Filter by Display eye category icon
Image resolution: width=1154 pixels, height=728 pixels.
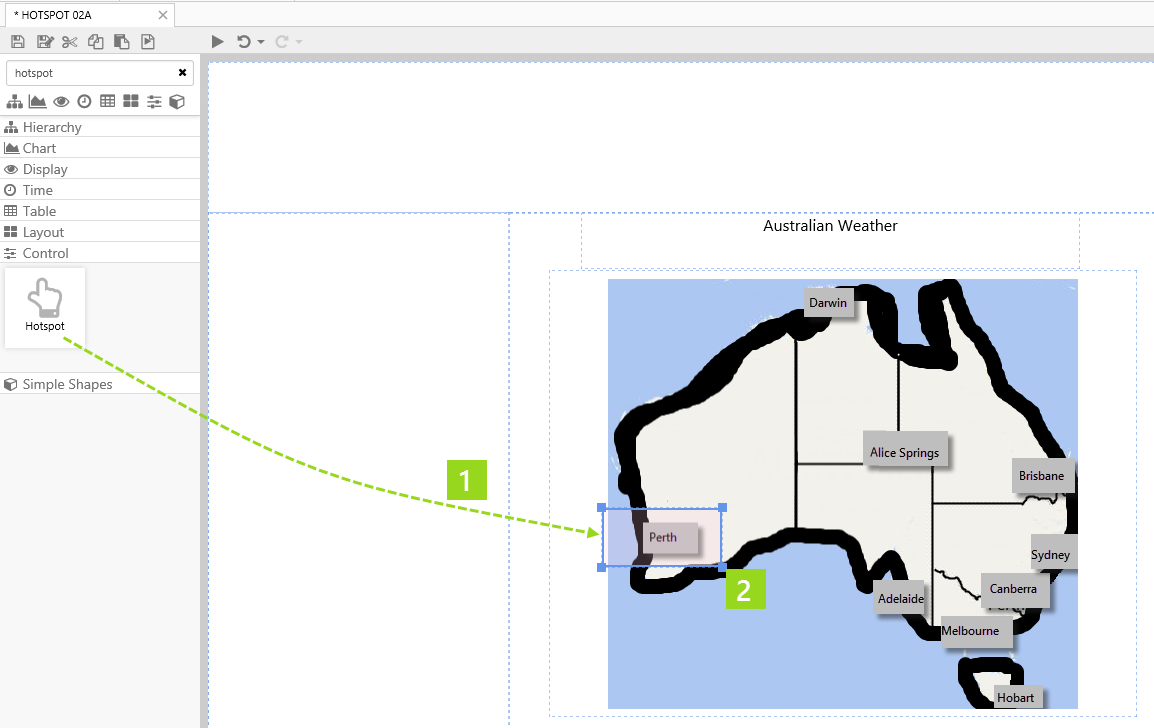[x=61, y=101]
